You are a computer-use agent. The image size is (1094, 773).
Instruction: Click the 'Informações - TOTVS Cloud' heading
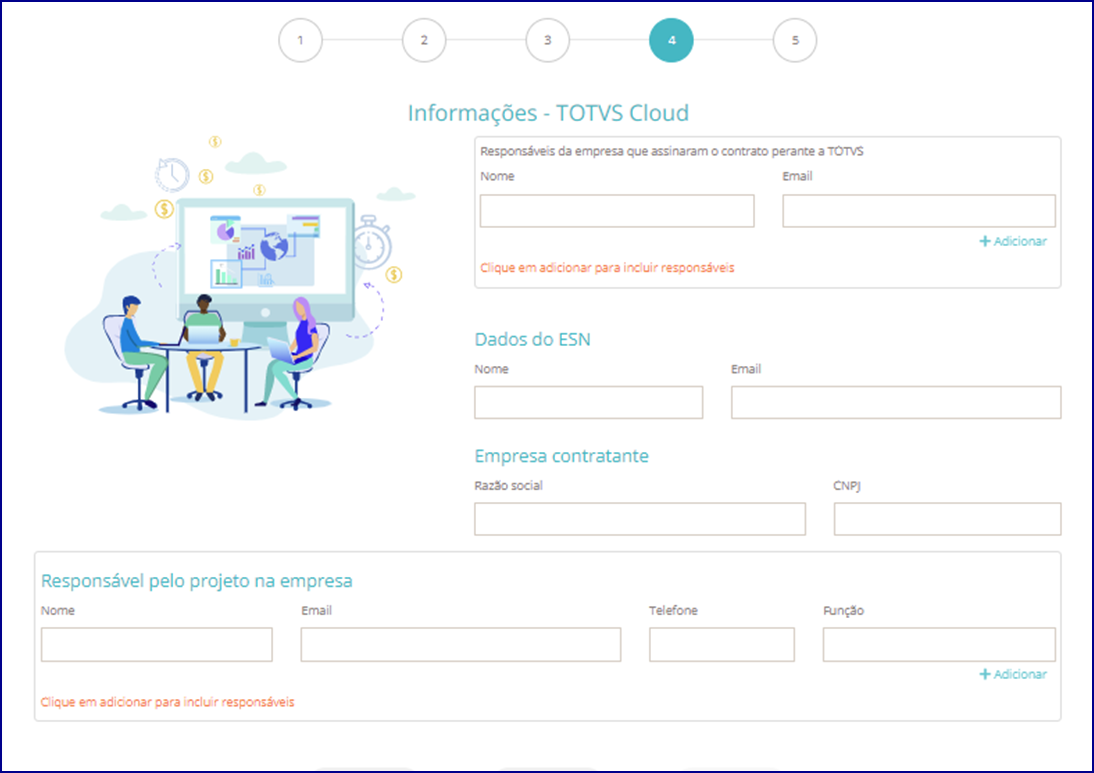pyautogui.click(x=548, y=113)
